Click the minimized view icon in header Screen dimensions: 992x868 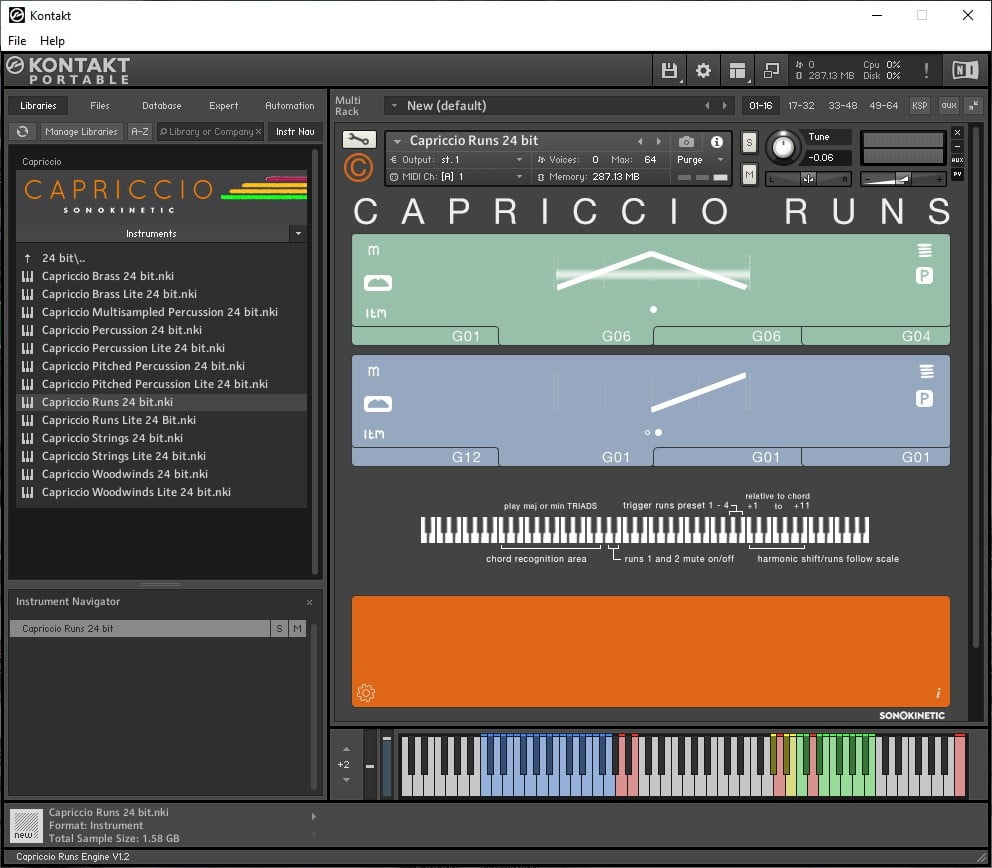771,70
